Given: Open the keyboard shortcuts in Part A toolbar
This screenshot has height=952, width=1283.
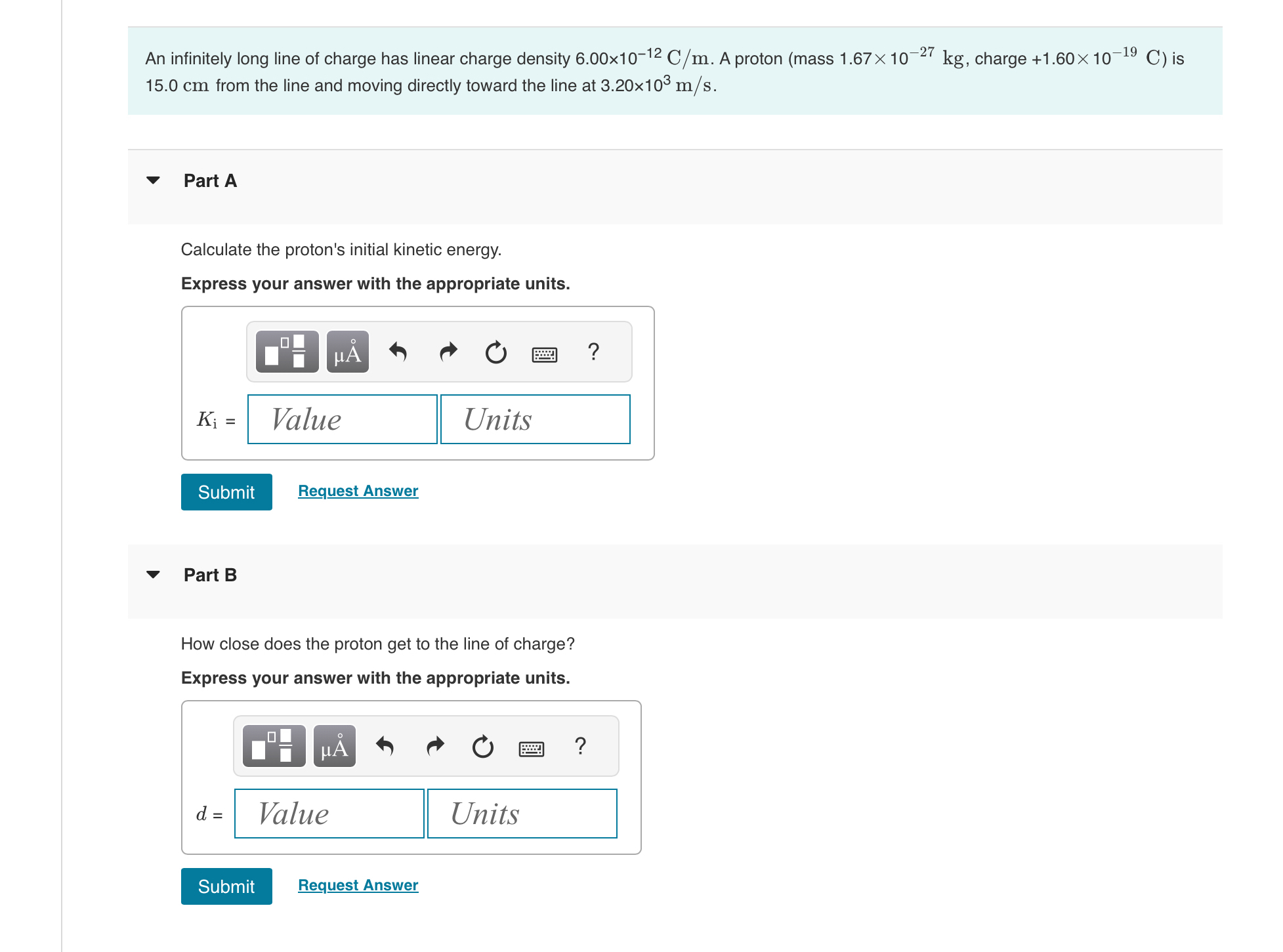Looking at the screenshot, I should [x=544, y=354].
